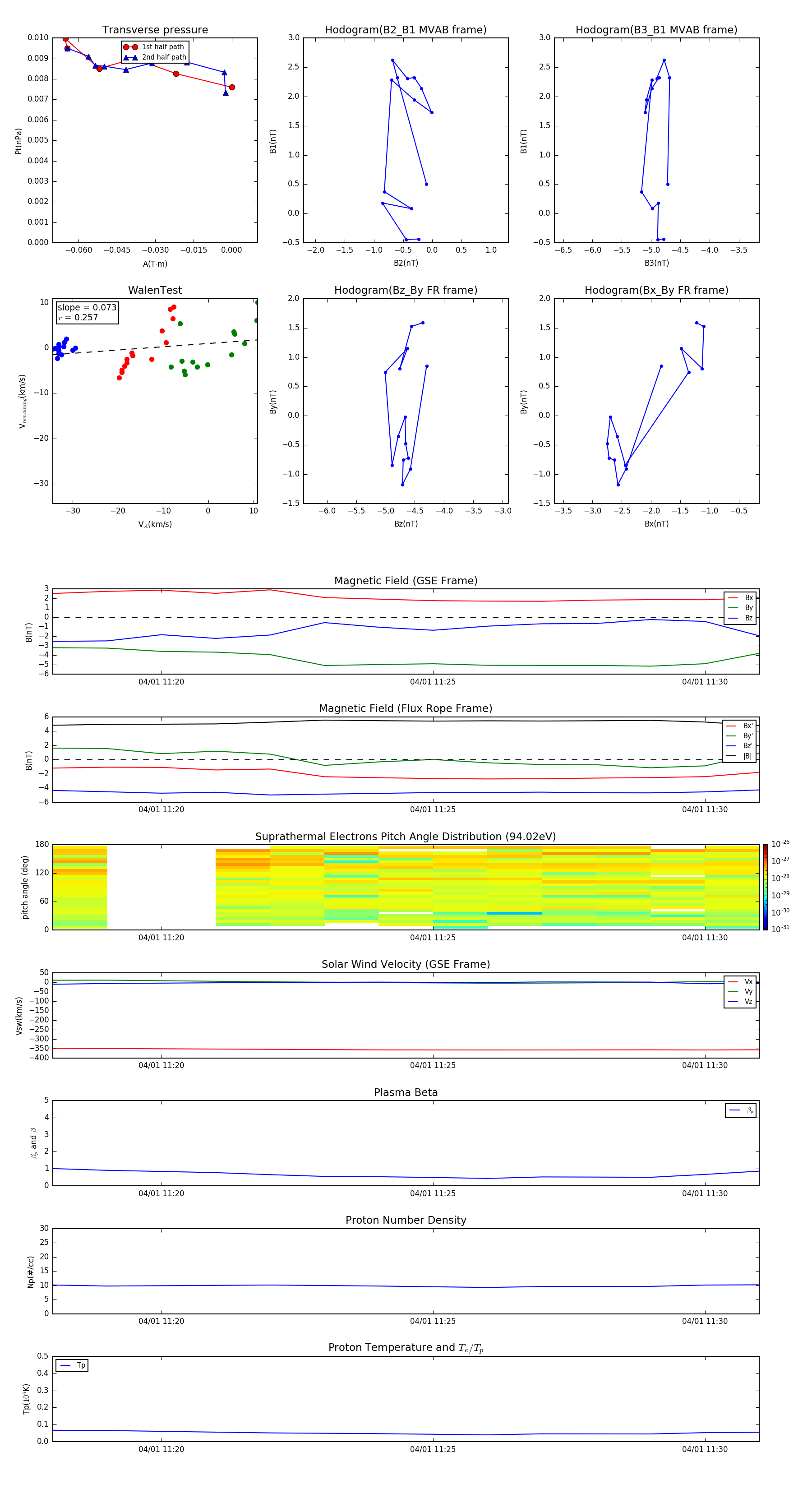The width and height of the screenshot is (812, 1489).
Task: Click the 'Hodogram(Bx_By FR frame)' title
Action: 656,290
